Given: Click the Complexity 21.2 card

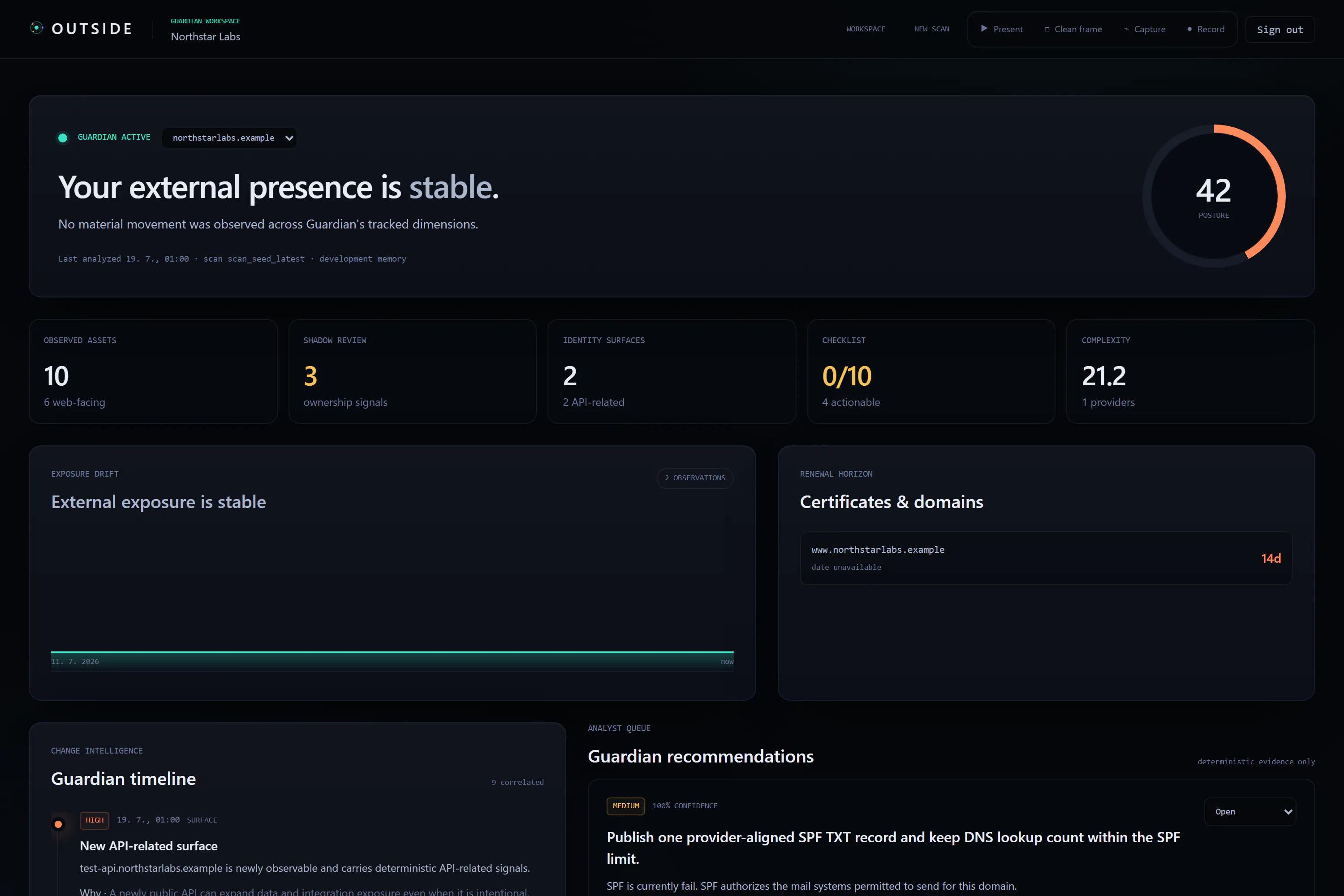Looking at the screenshot, I should (1191, 371).
